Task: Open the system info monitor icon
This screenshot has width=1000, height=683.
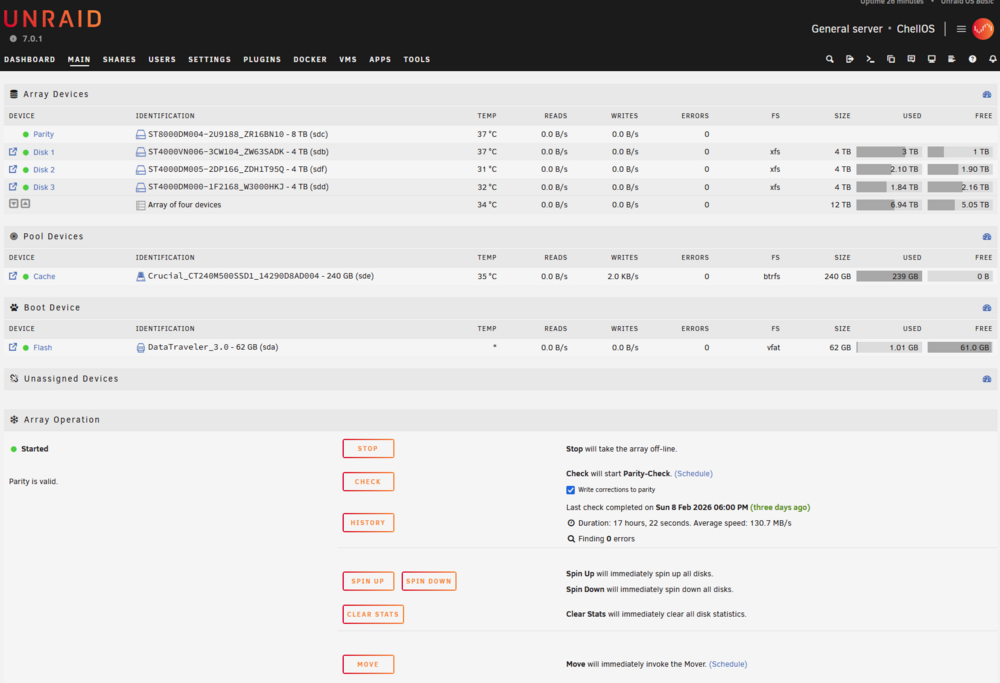Action: (931, 59)
